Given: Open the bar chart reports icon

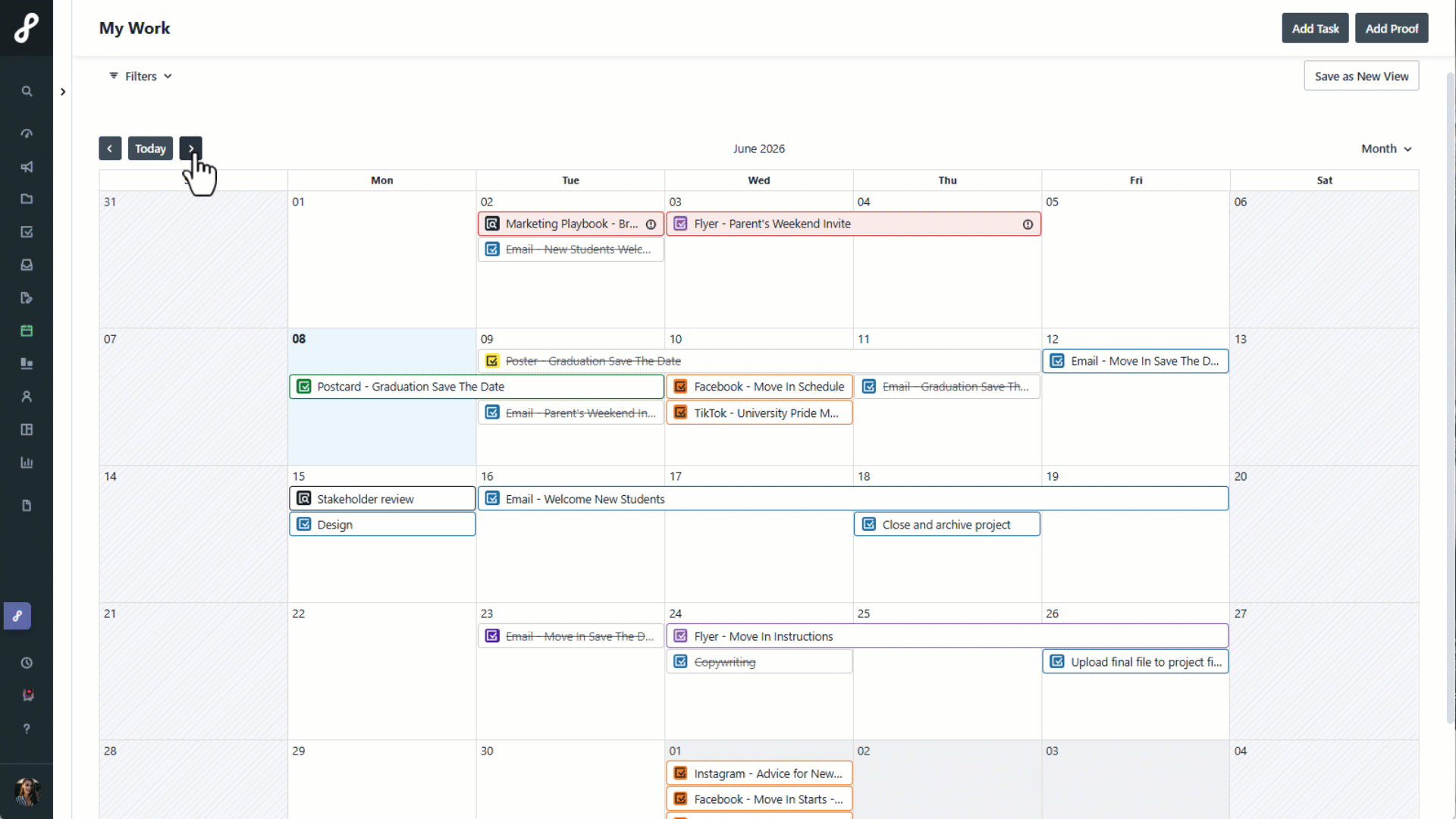Looking at the screenshot, I should pos(27,463).
